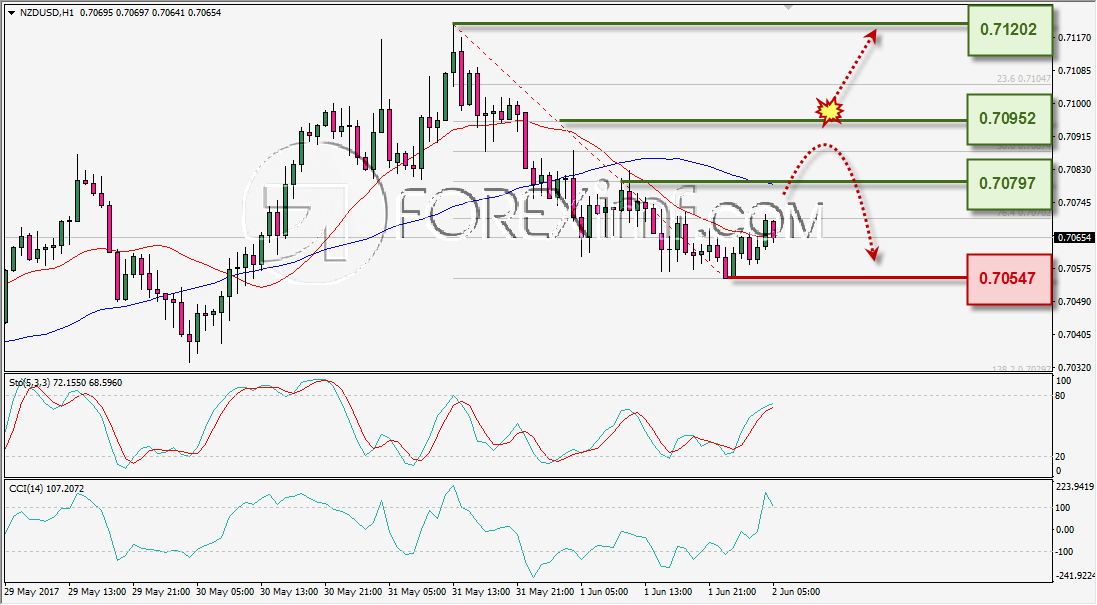Click the current price tag 0.70654
The height and width of the screenshot is (605, 1097).
coord(1074,238)
